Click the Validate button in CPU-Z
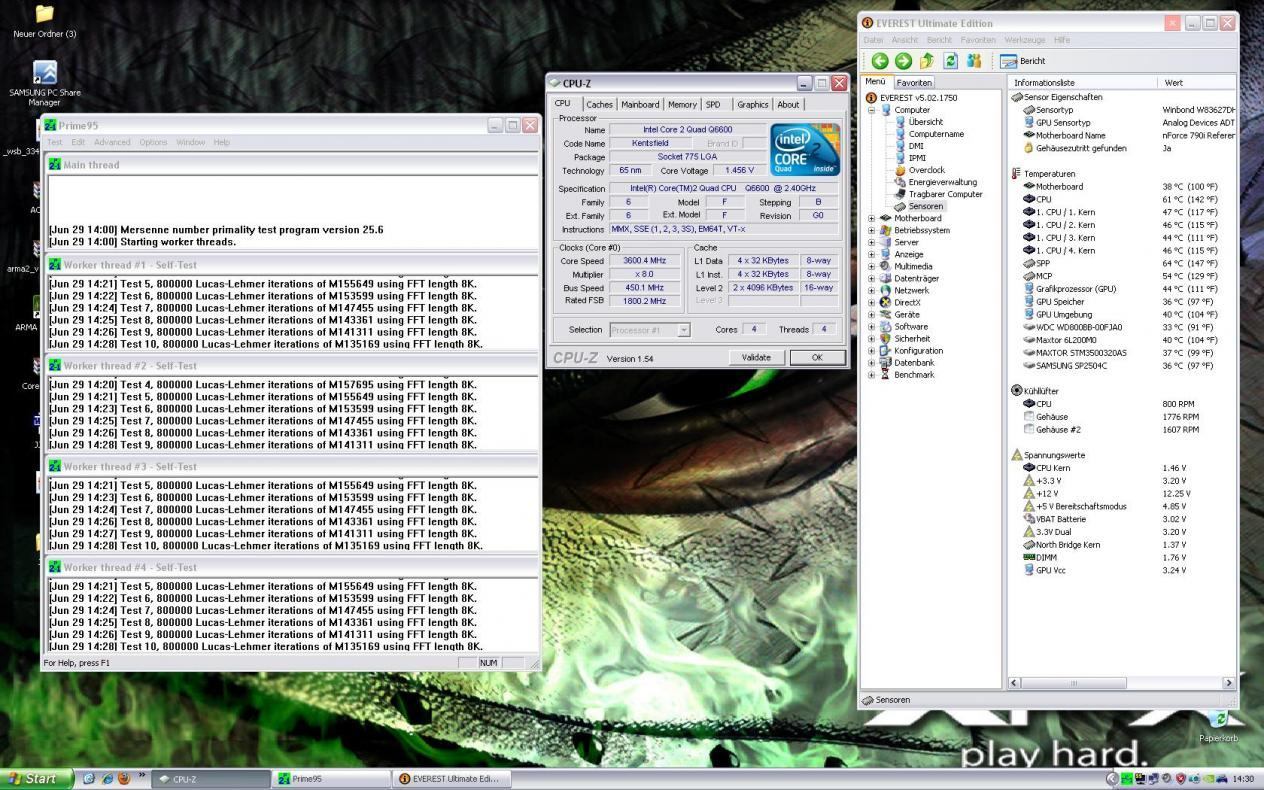The image size is (1264, 790). tap(756, 357)
